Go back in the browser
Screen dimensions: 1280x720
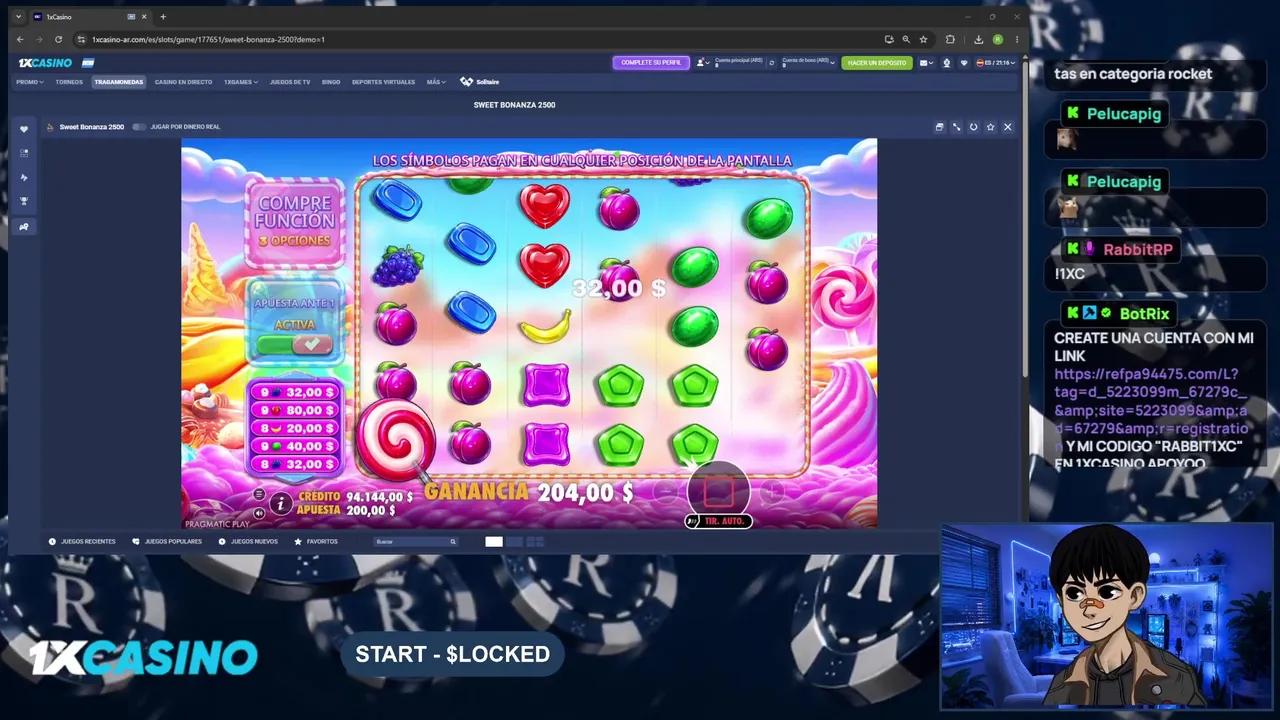click(x=20, y=39)
